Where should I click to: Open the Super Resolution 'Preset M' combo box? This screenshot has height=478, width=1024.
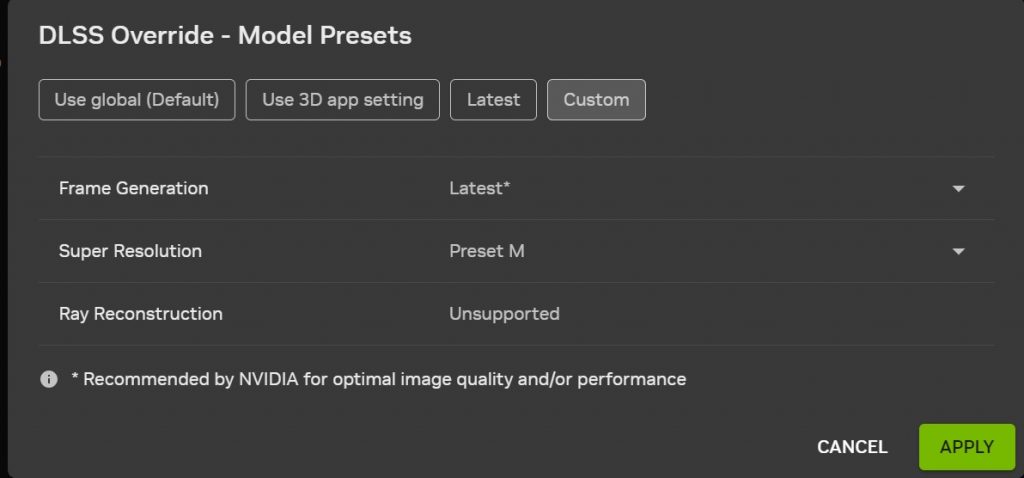pos(700,252)
